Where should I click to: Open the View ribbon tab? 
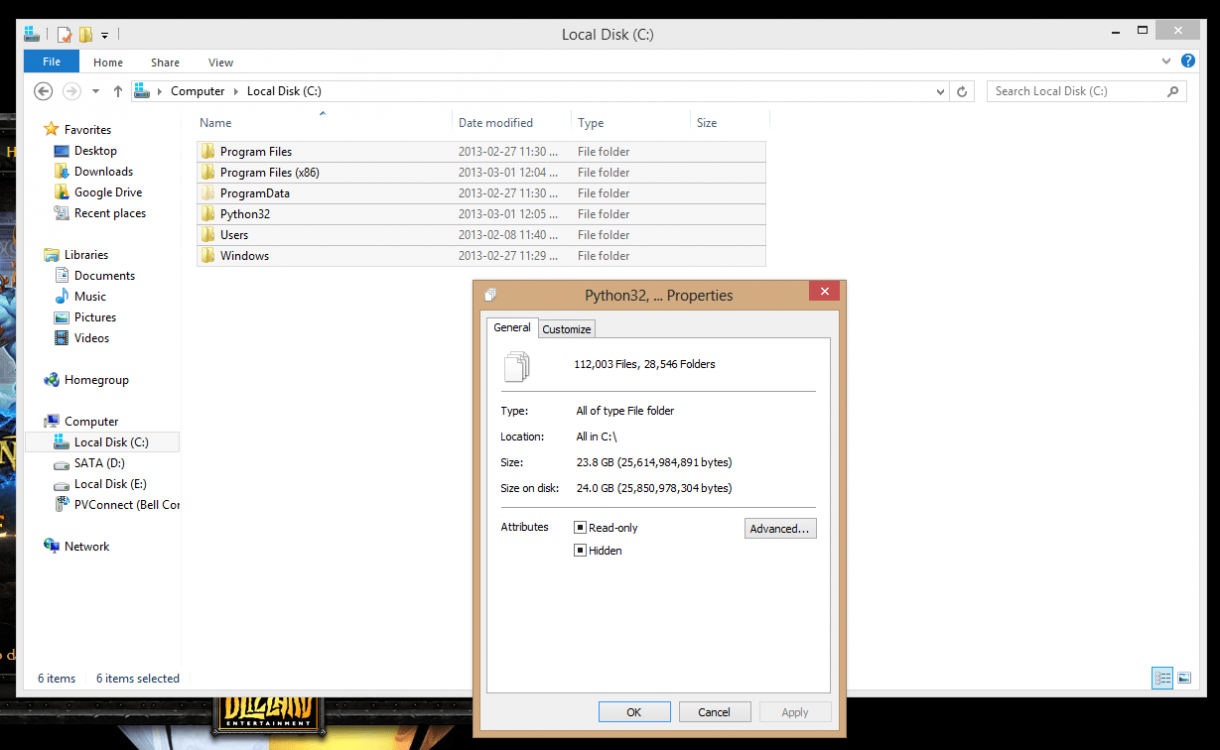click(220, 62)
